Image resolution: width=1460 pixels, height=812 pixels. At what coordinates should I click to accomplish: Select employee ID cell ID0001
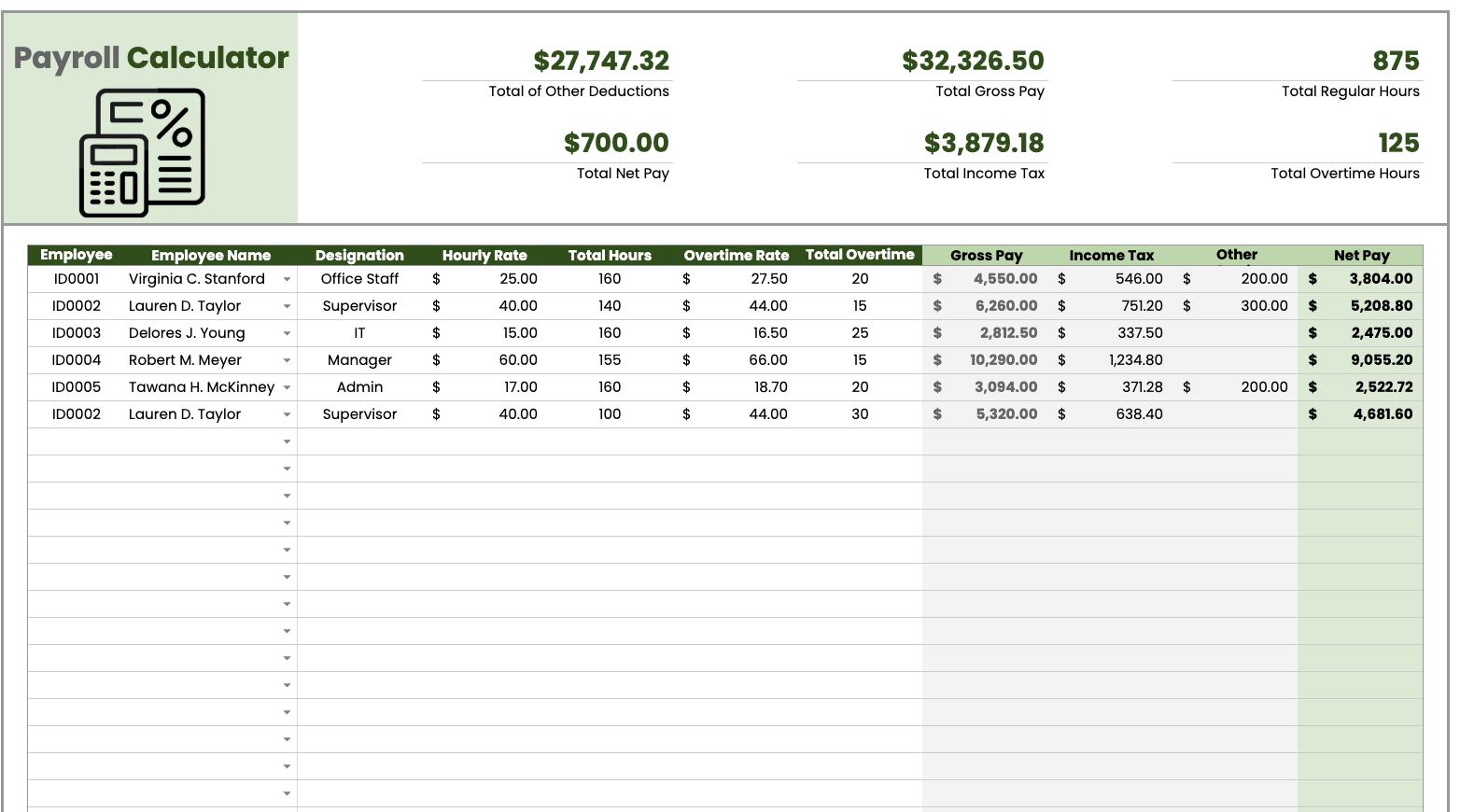click(76, 279)
